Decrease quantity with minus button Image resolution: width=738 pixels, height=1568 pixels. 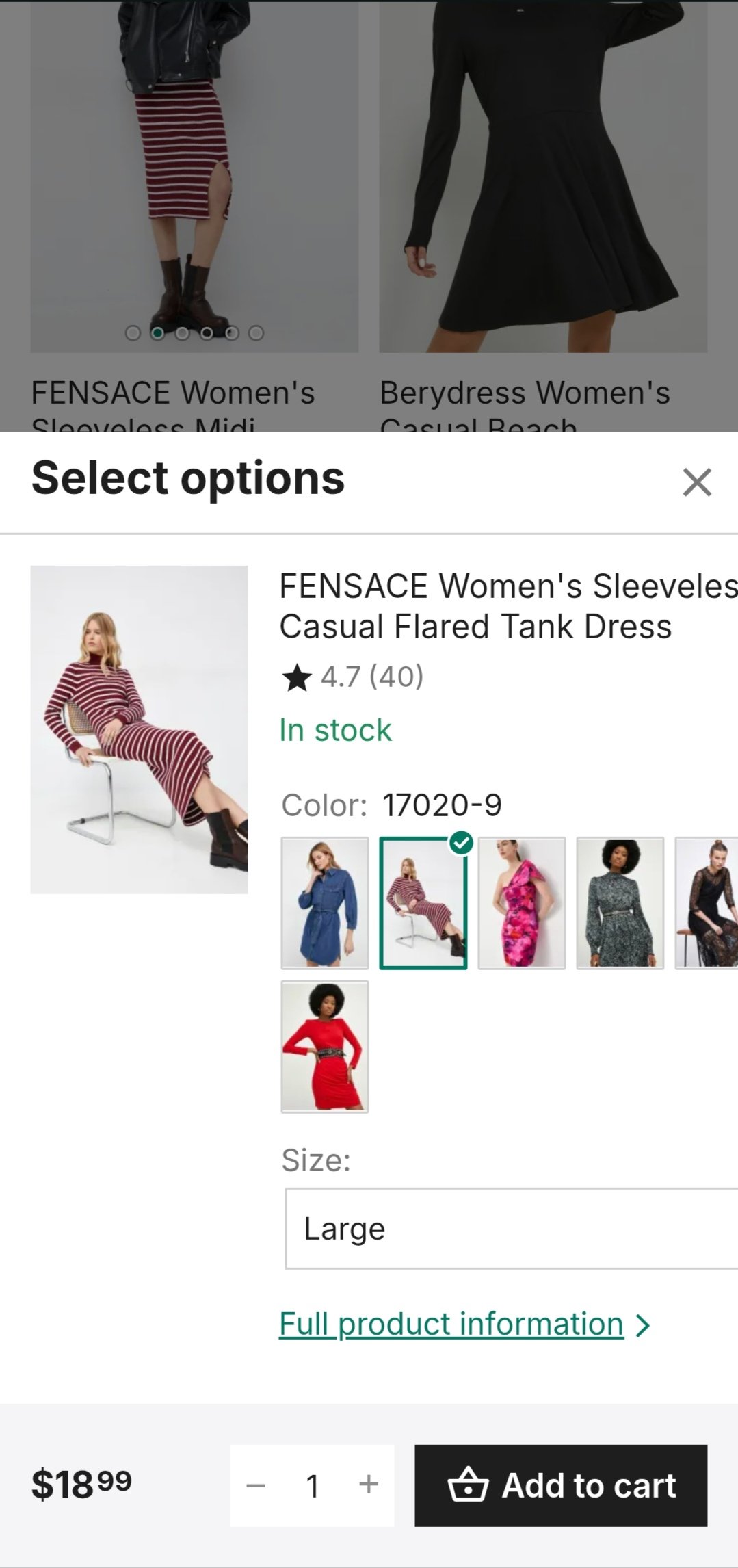pos(256,1485)
